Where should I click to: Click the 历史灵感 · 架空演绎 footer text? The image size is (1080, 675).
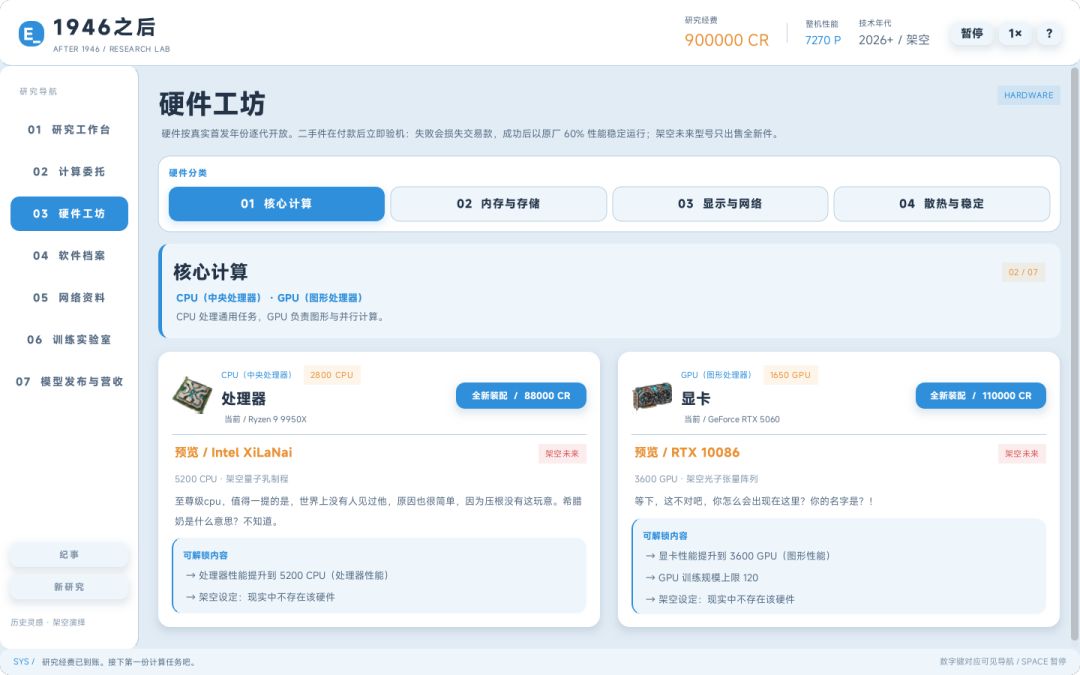[48, 622]
